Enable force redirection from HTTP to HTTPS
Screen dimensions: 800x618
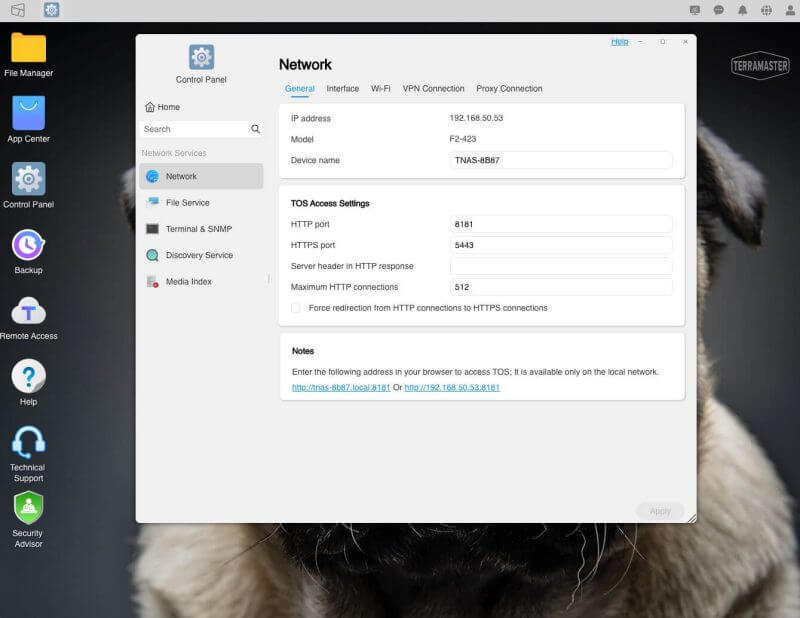[295, 308]
